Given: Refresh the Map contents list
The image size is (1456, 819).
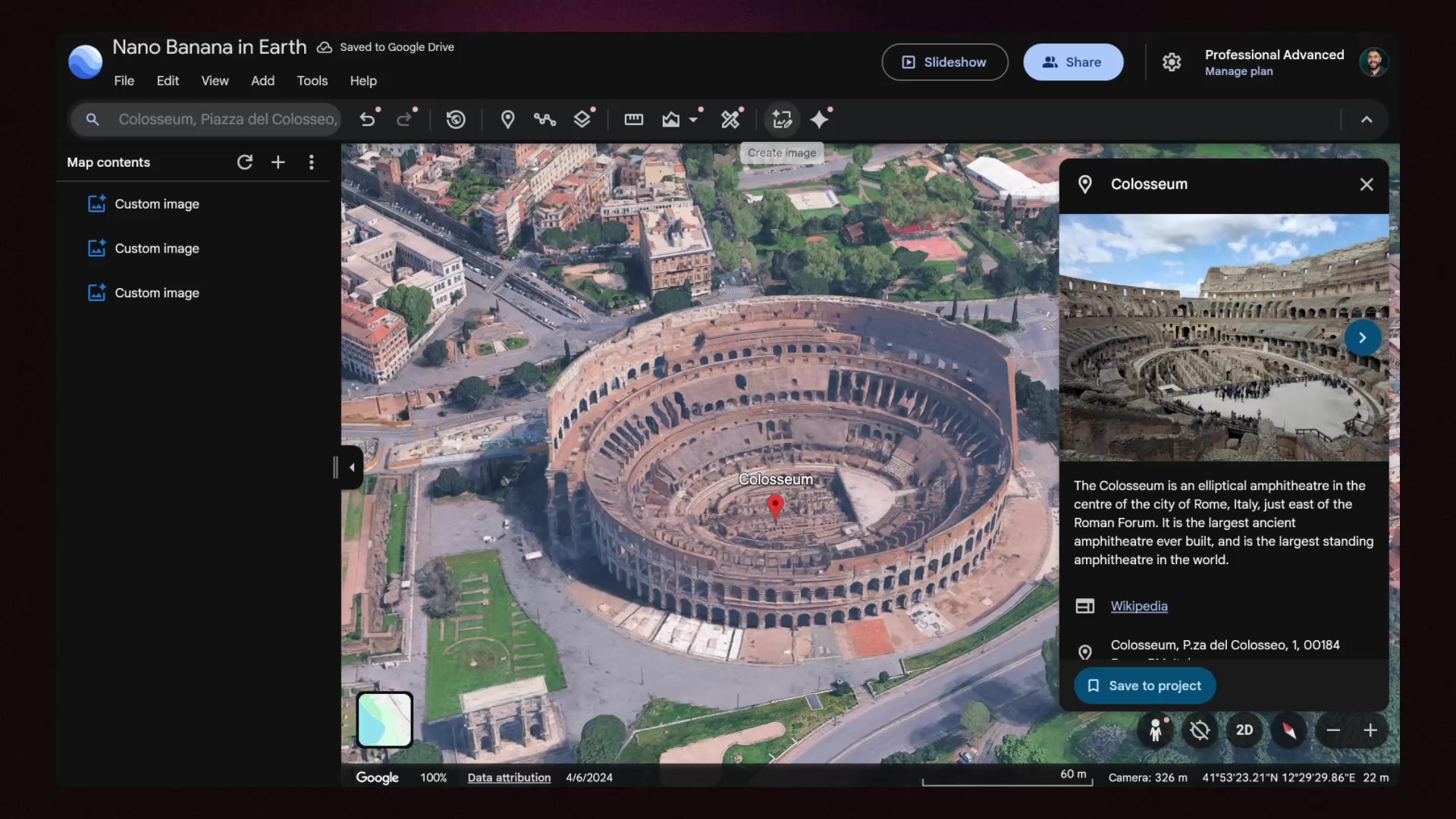Looking at the screenshot, I should point(245,162).
